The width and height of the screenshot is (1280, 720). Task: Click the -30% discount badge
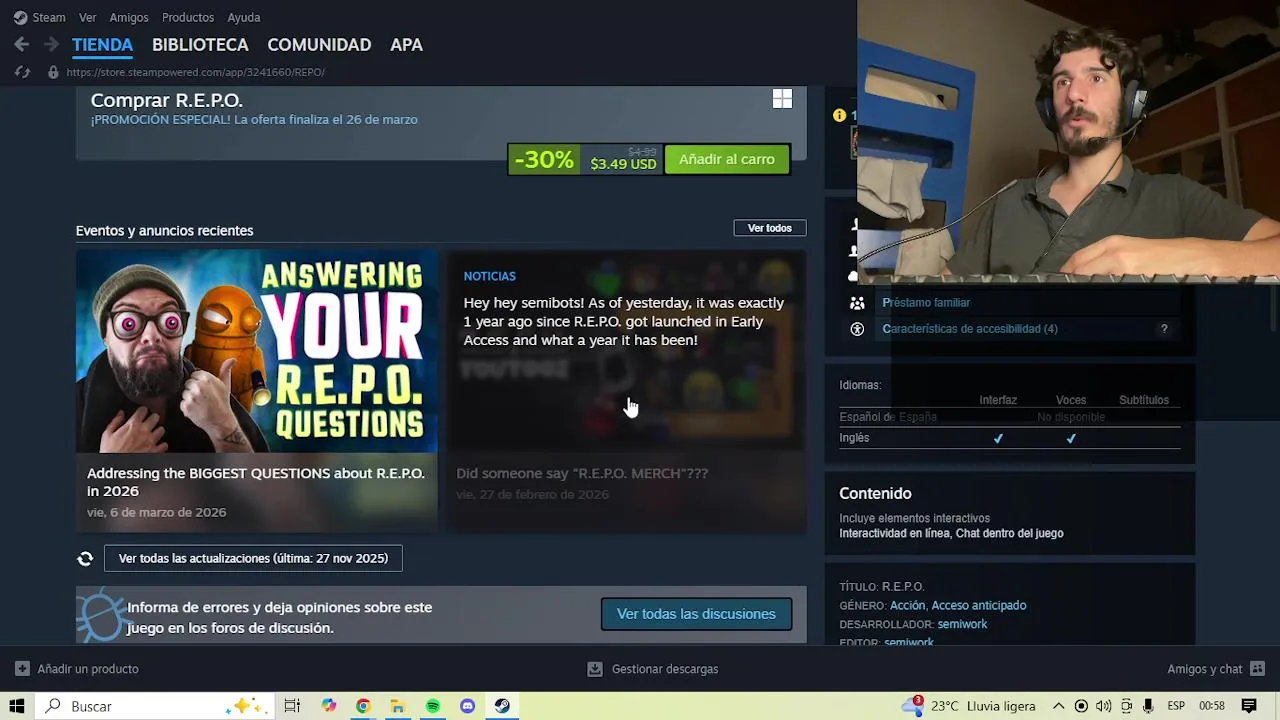click(543, 160)
